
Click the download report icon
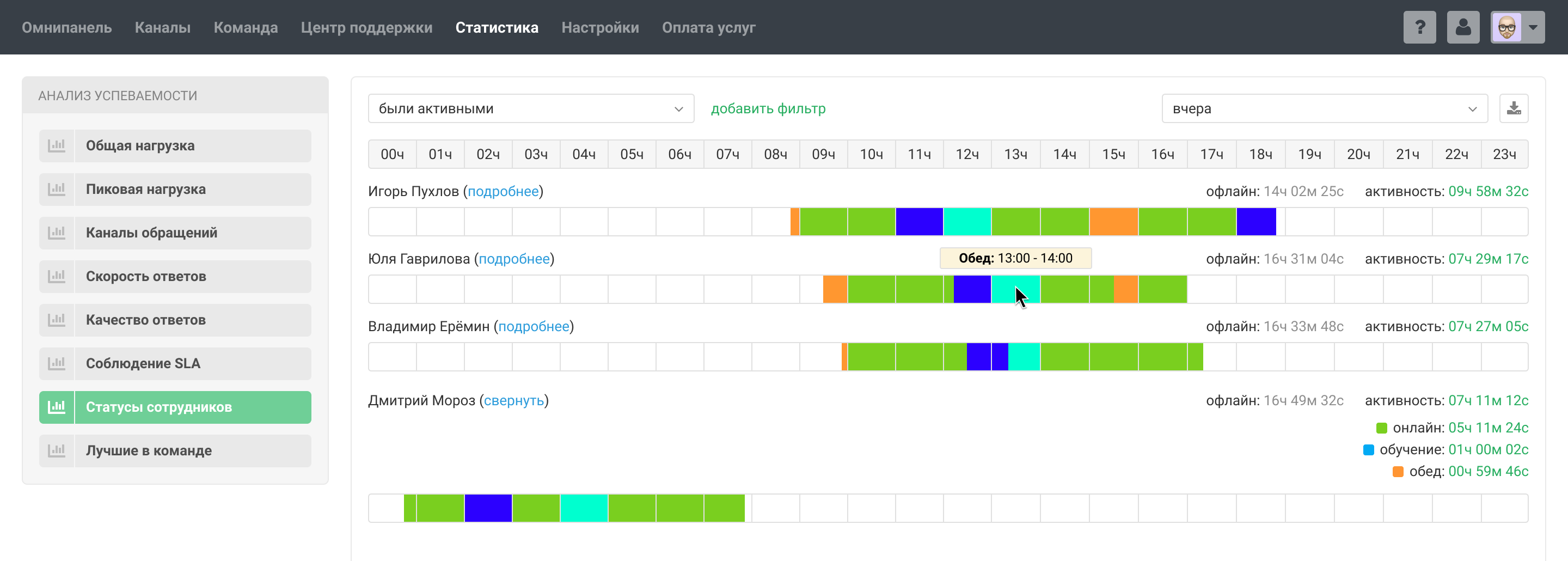point(1513,108)
